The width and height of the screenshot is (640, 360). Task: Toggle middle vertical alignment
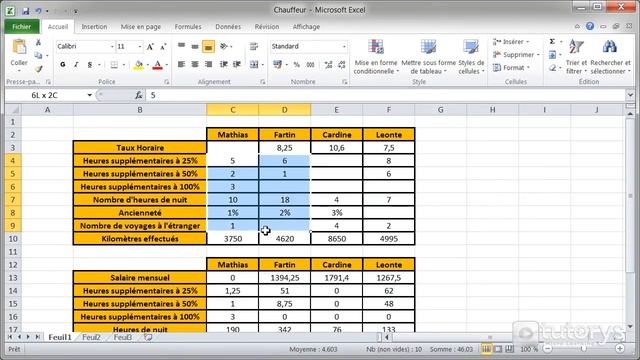coord(195,47)
